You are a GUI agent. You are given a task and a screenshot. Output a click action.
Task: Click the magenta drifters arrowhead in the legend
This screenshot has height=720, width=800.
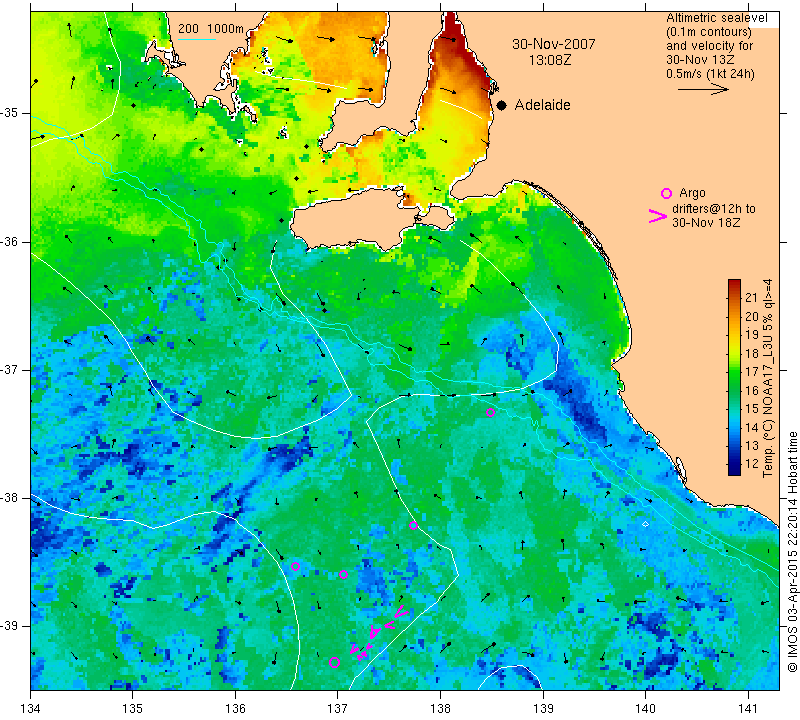tap(658, 216)
